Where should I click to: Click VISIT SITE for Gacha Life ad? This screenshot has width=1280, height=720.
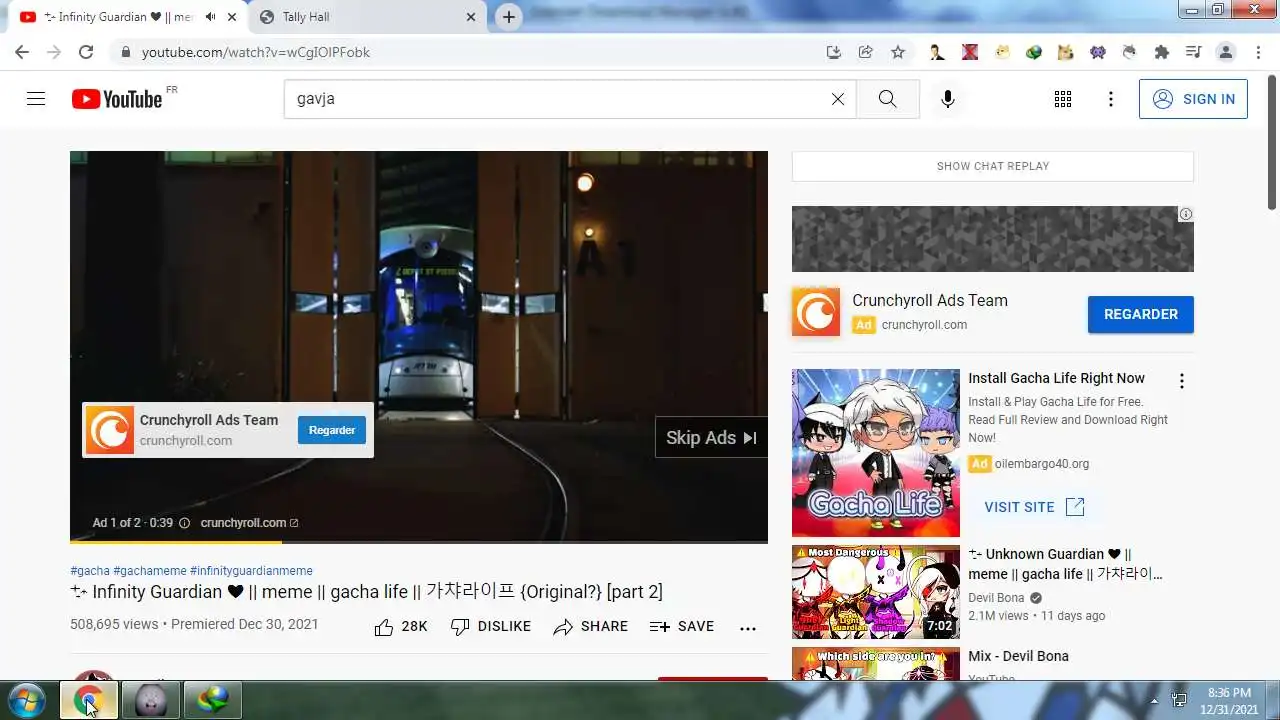(x=1035, y=507)
